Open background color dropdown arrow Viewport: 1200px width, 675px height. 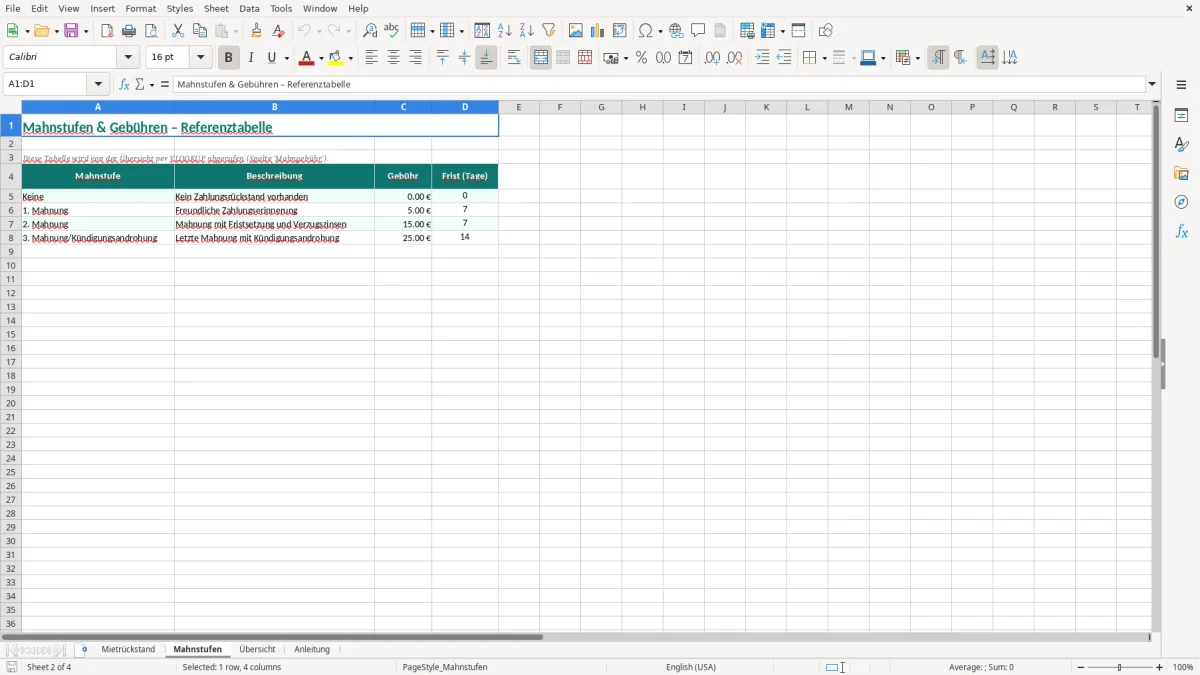tap(351, 58)
